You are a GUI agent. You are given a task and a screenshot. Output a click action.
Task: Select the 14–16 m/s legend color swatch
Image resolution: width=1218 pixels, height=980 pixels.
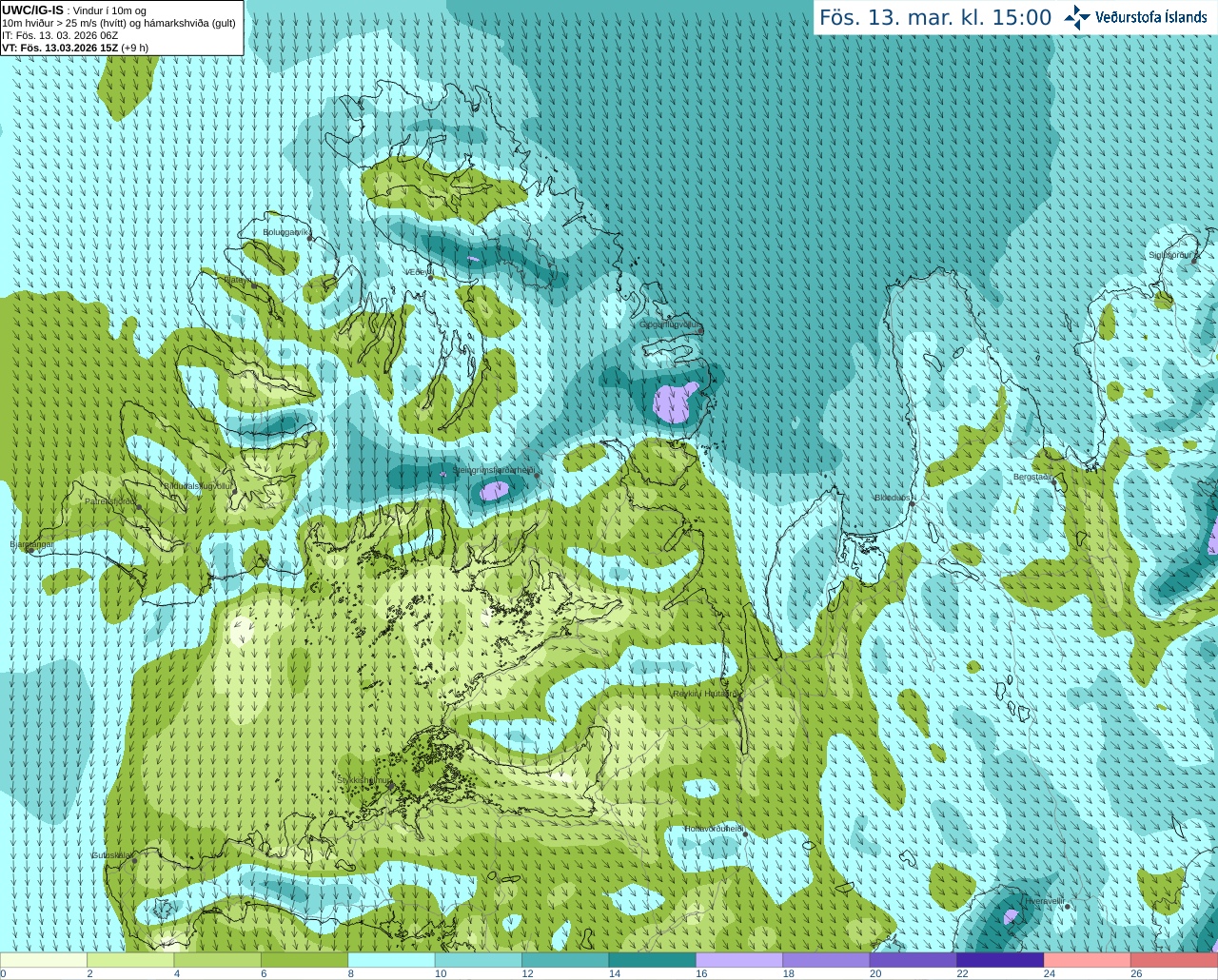pos(653,960)
